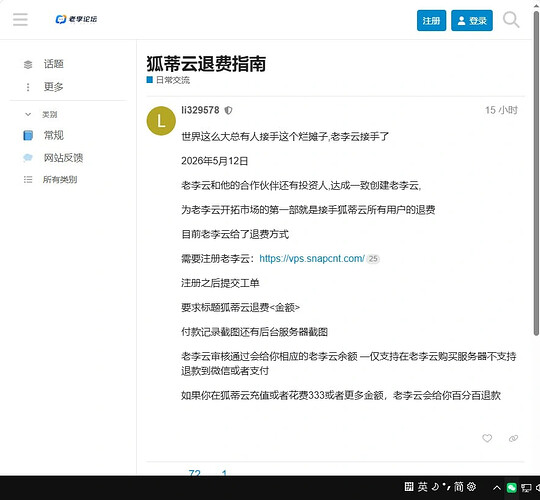Like the post with heart icon
Screen dimensions: 540x500
(x=487, y=438)
